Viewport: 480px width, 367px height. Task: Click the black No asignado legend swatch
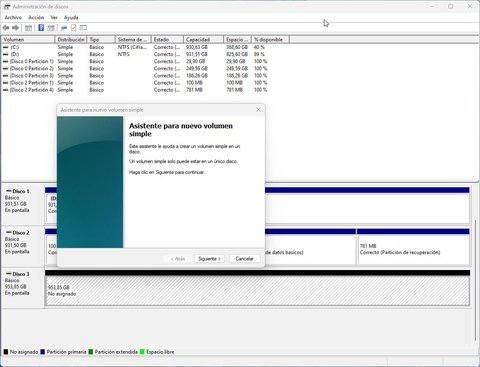(x=6, y=352)
